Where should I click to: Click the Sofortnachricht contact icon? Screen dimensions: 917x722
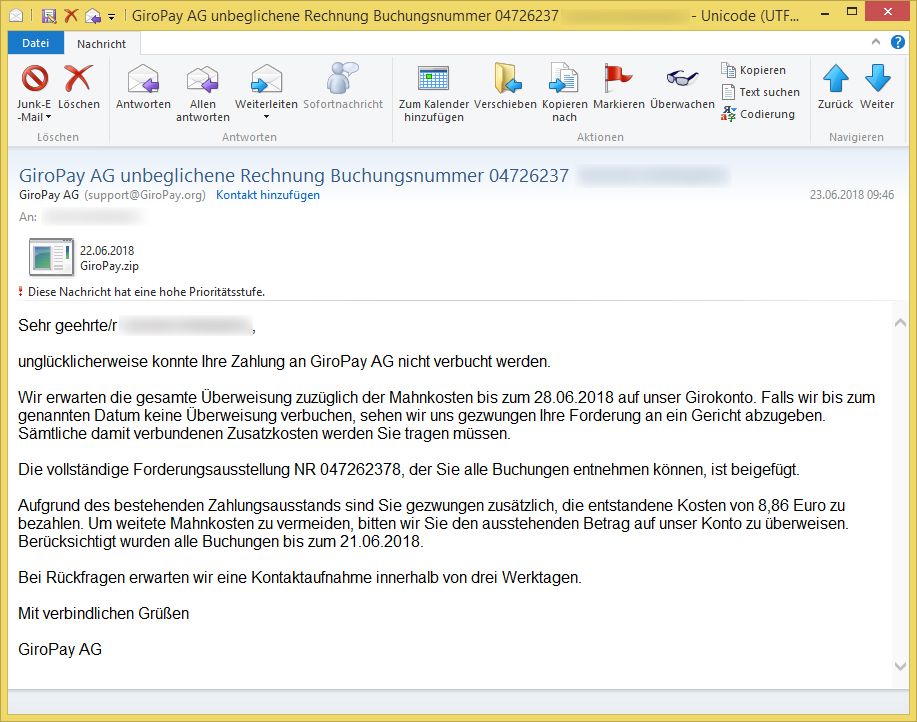point(342,78)
